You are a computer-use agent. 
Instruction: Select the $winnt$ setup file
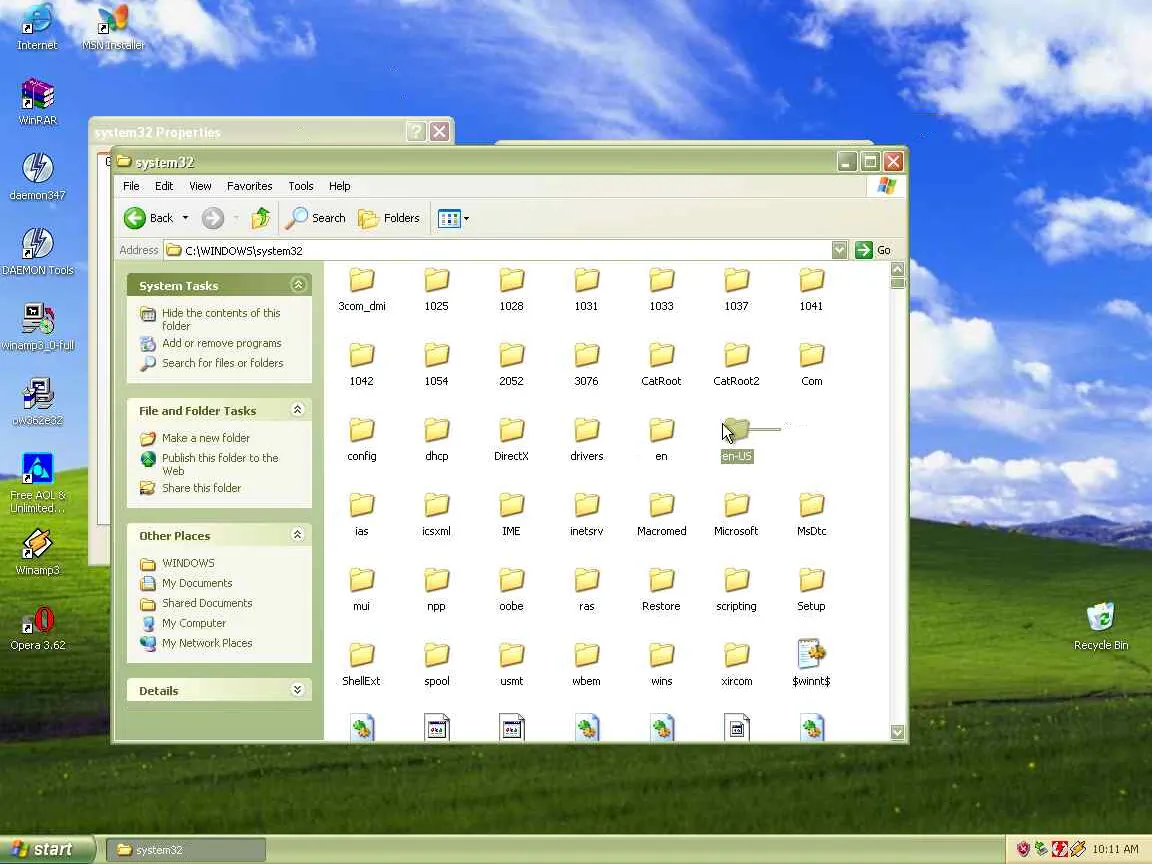tap(811, 664)
